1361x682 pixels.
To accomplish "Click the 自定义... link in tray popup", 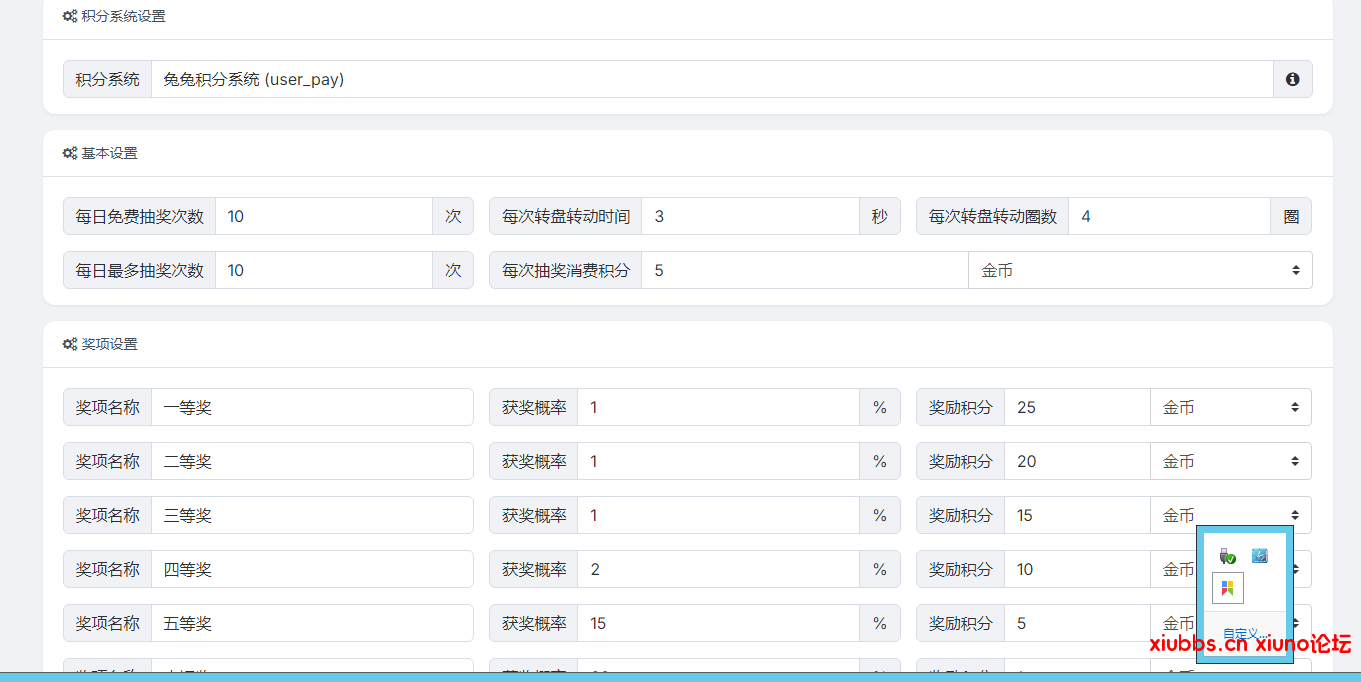I will coord(1245,633).
